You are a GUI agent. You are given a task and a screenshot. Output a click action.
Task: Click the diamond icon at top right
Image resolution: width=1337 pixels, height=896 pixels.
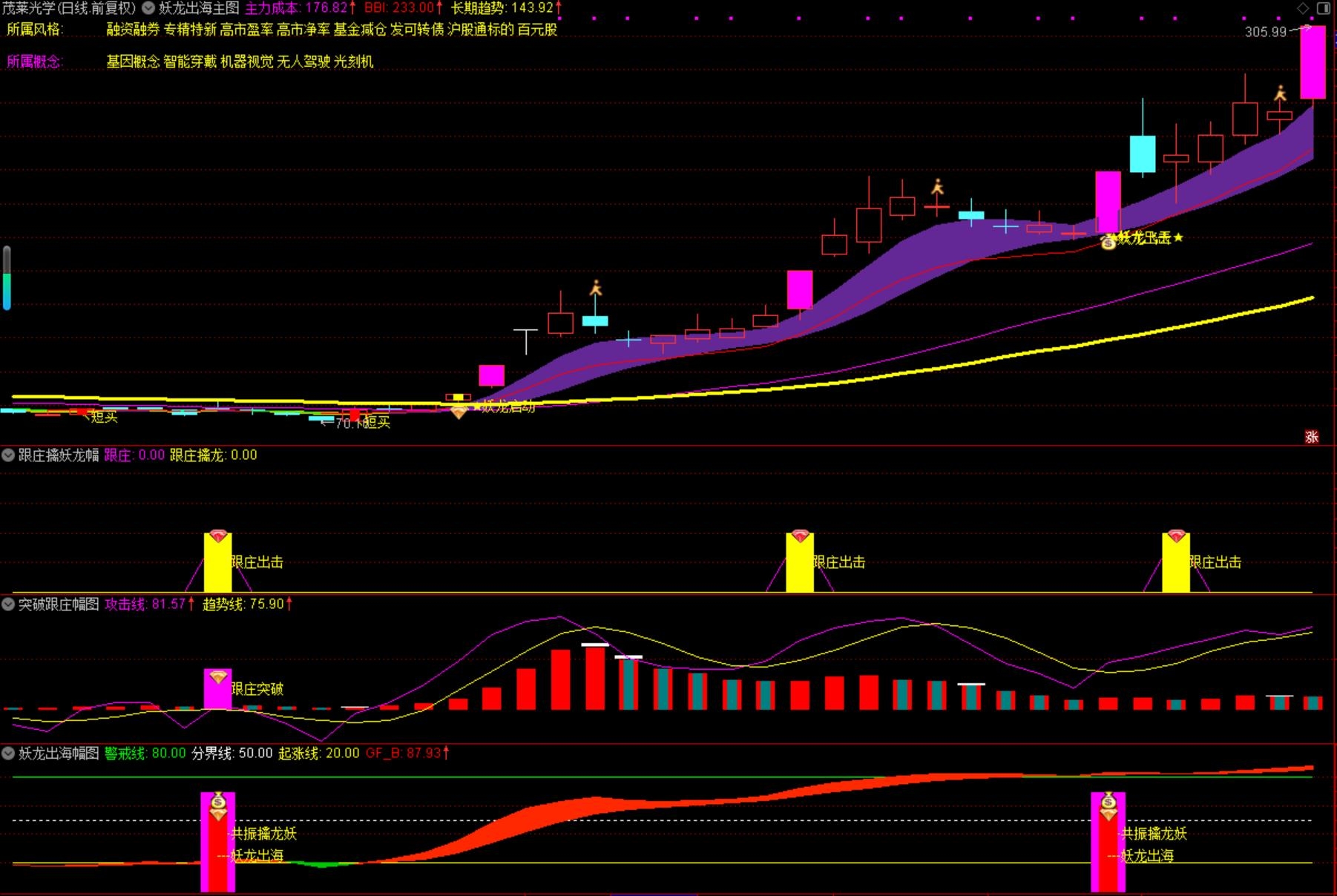click(x=1303, y=8)
